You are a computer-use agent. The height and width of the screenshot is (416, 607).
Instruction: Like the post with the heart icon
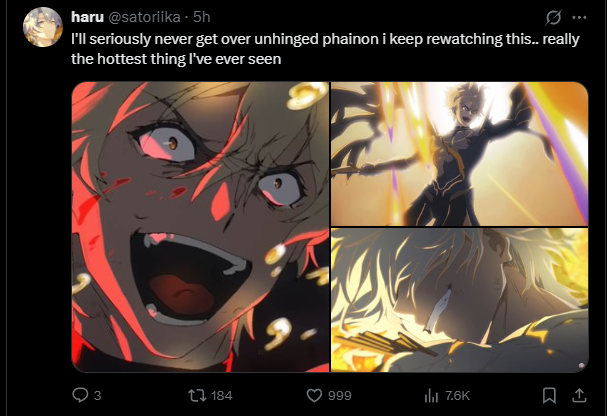314,395
